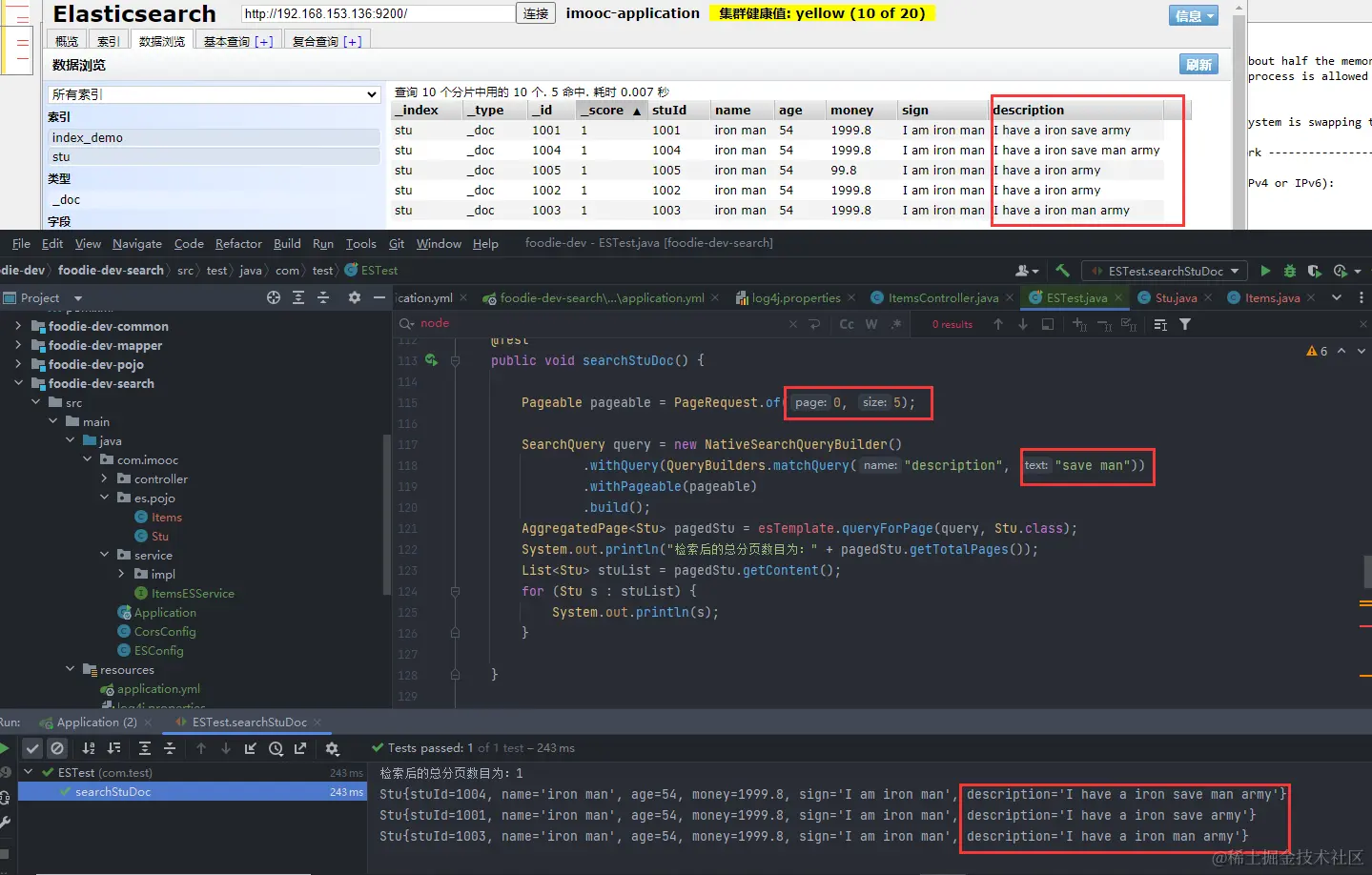Click the 刷新 refresh button
The image size is (1372, 875).
pyautogui.click(x=1198, y=65)
